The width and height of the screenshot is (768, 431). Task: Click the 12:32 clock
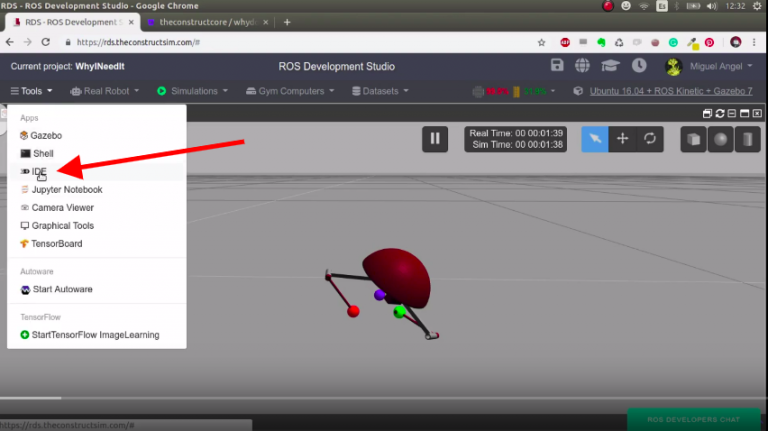pos(735,6)
